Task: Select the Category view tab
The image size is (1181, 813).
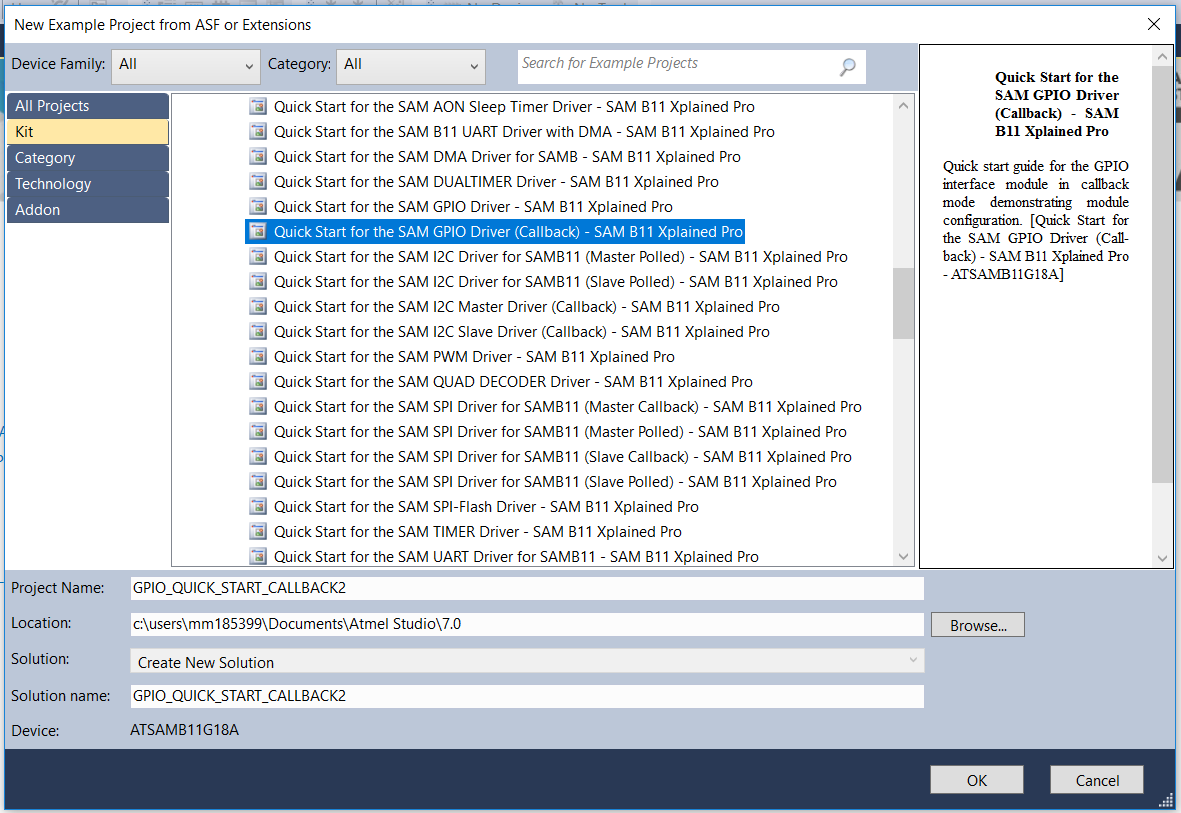Action: (87, 158)
